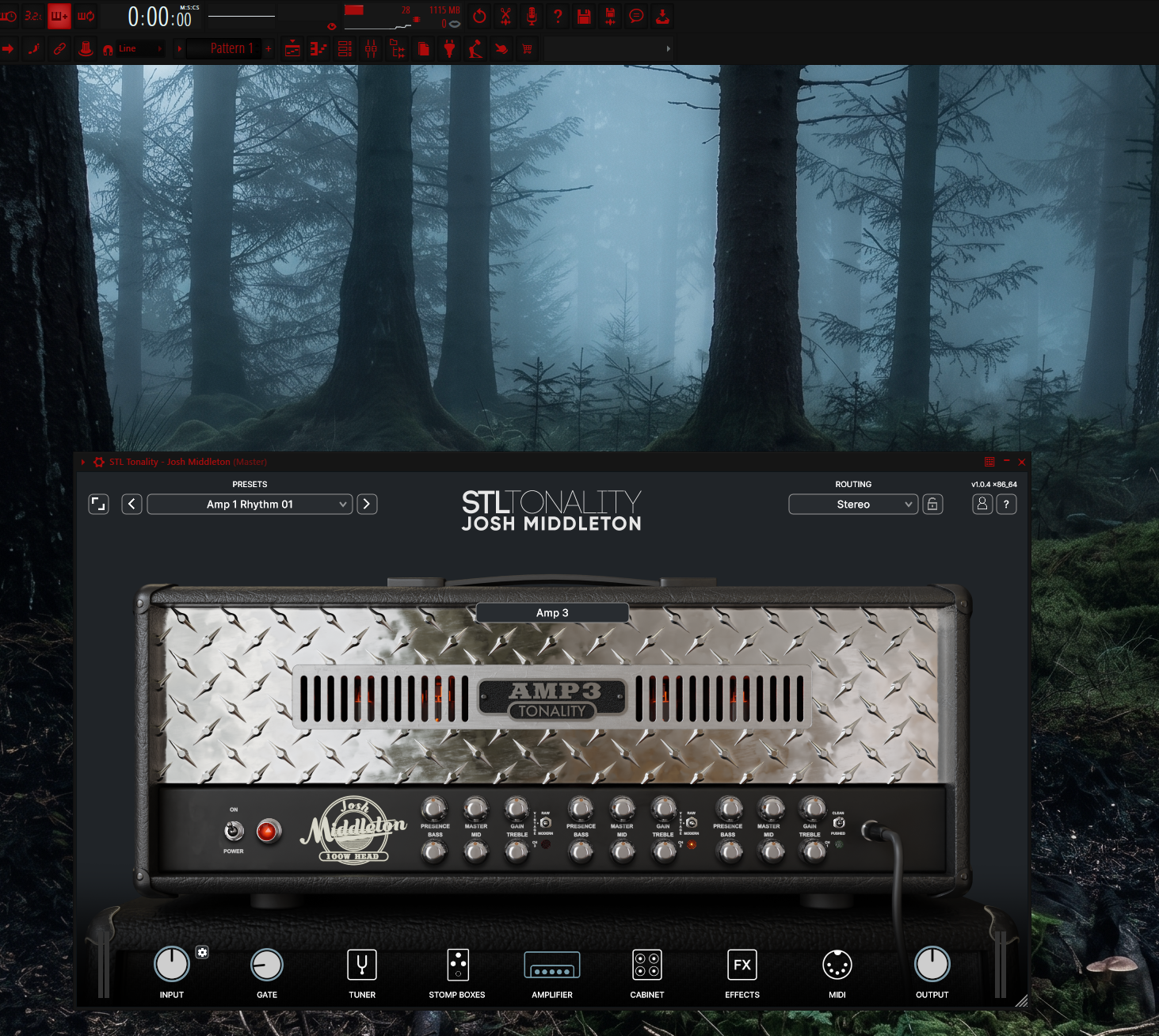The image size is (1159, 1036).
Task: Flip the amp POWER switch
Action: tap(234, 830)
